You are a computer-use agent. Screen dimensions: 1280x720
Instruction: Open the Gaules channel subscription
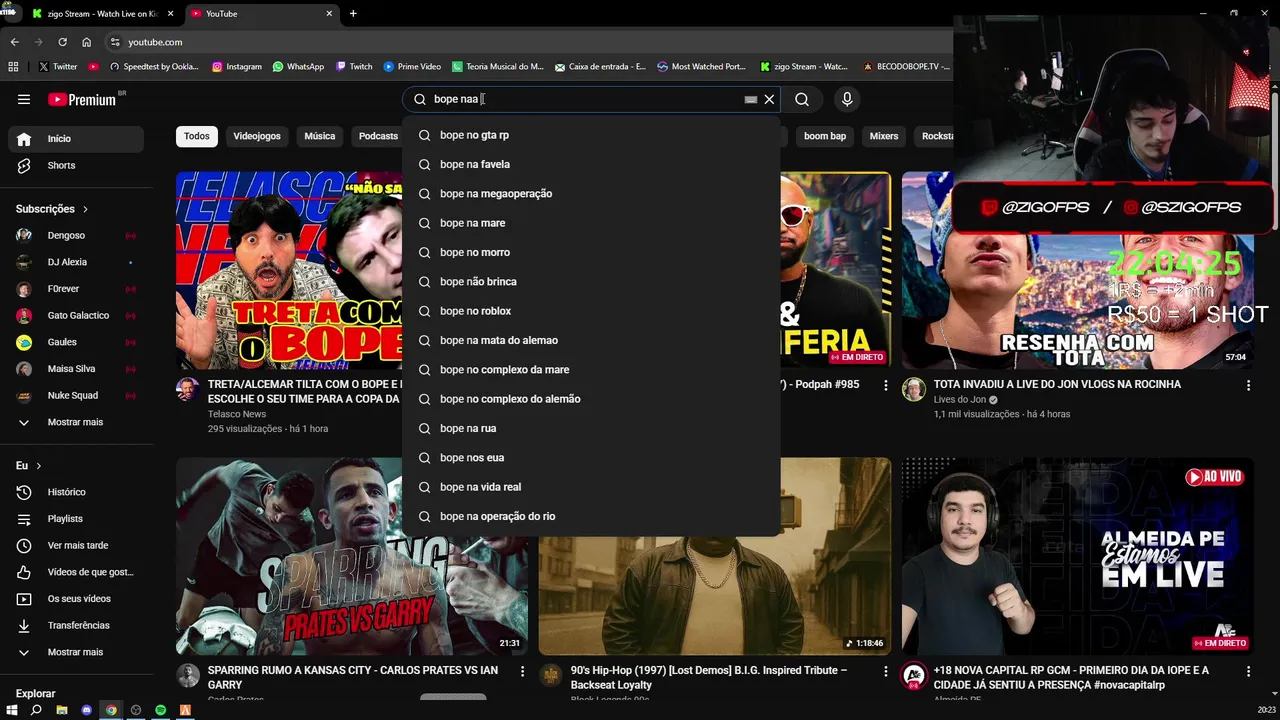tap(76, 342)
